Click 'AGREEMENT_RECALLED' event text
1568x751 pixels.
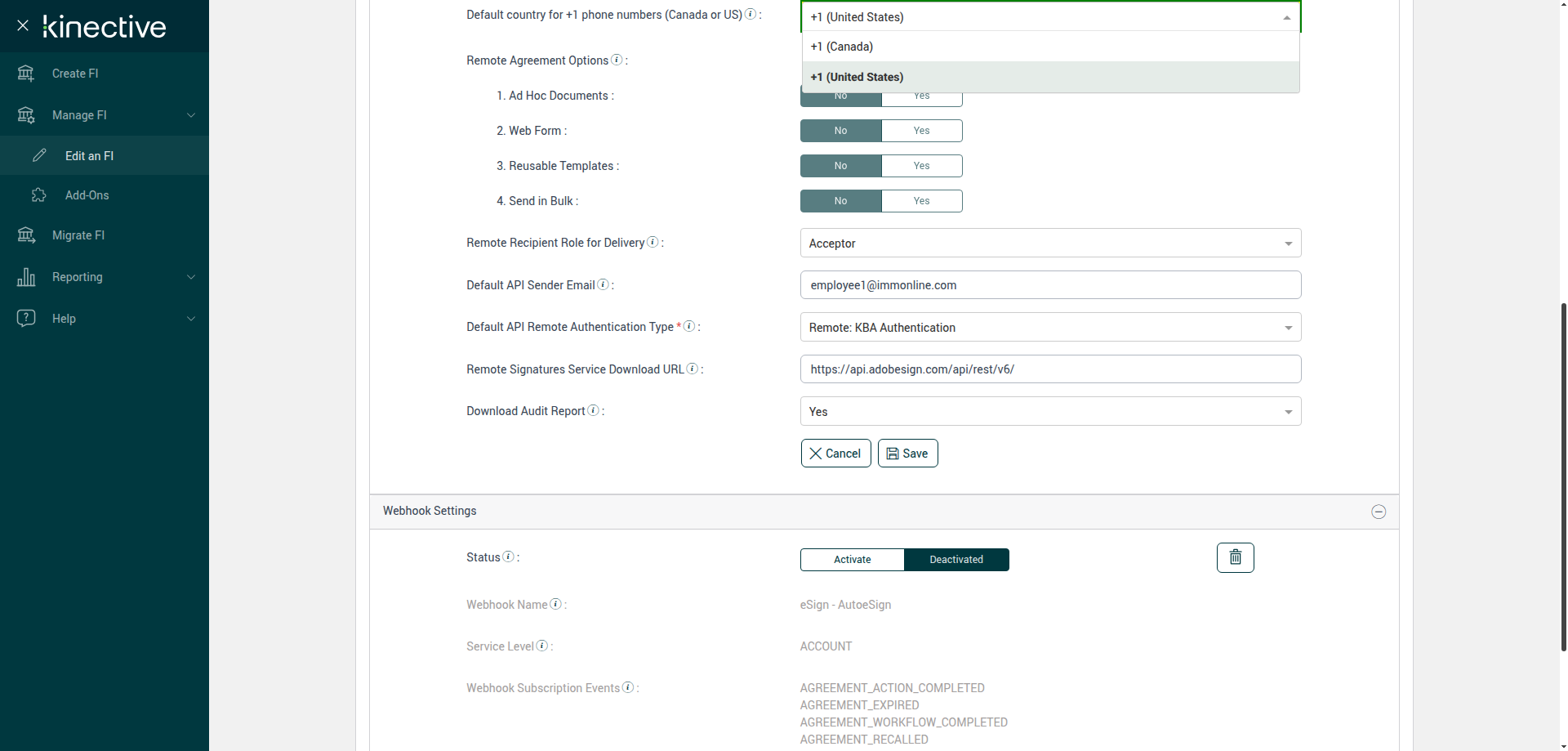[864, 740]
